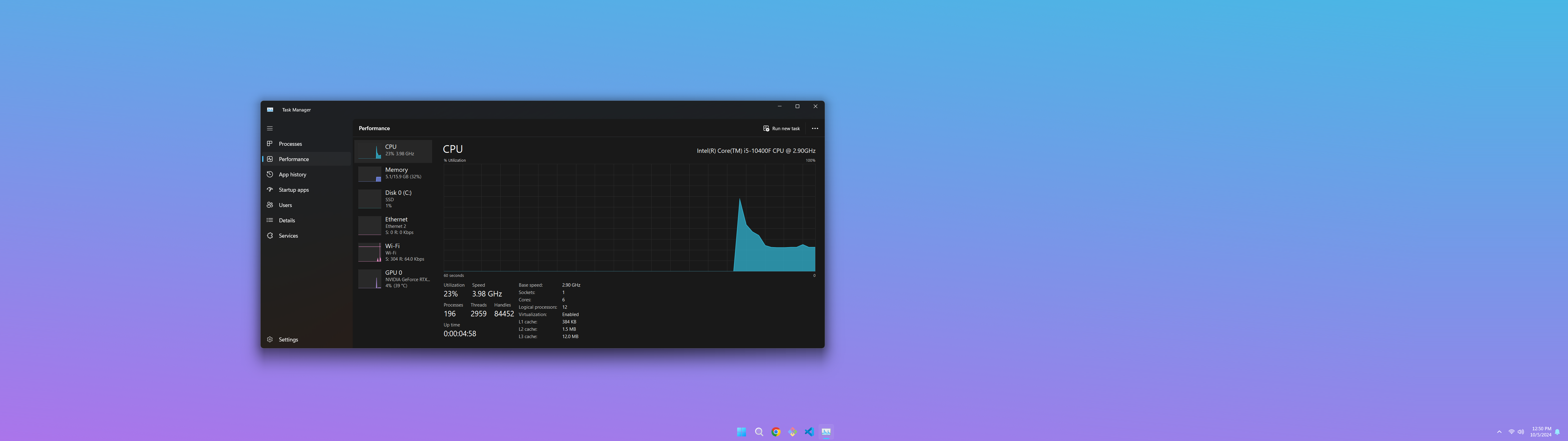
Task: Click the Details list icon
Action: pyautogui.click(x=269, y=220)
